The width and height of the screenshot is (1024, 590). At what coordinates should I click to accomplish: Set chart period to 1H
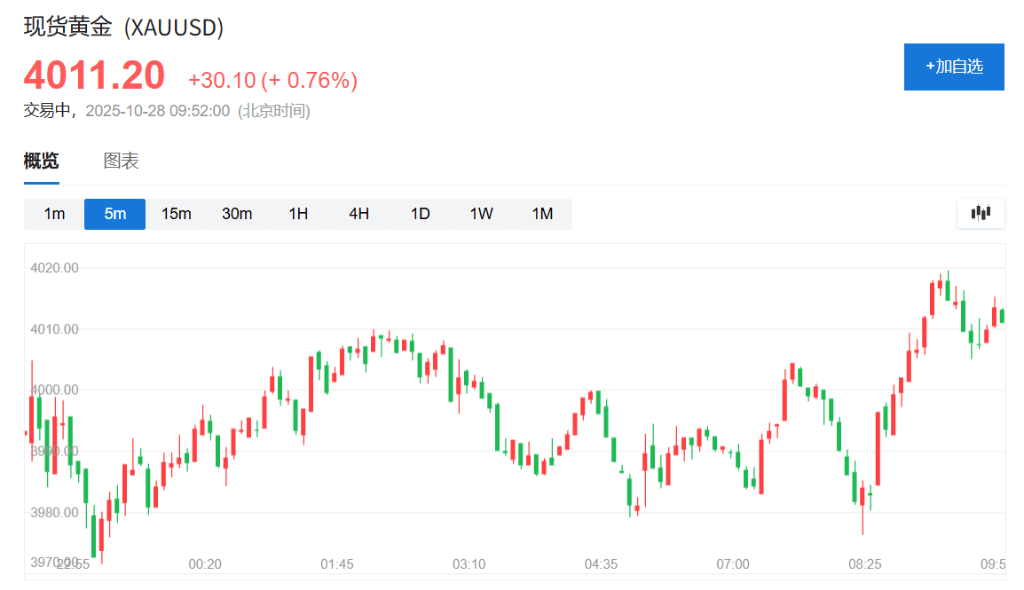pos(298,214)
